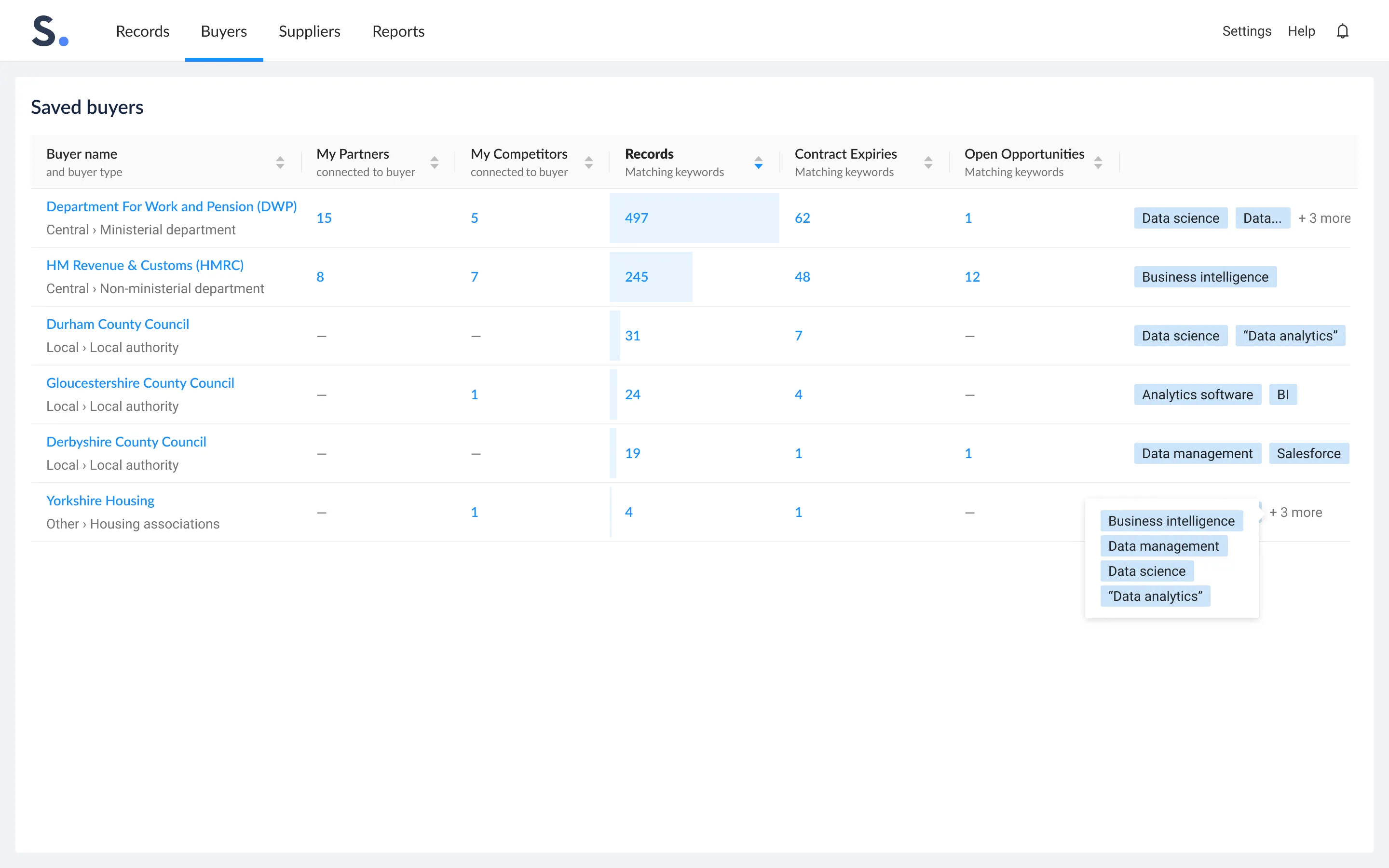The image size is (1389, 868).
Task: Switch to the Reports tab
Action: pyautogui.click(x=398, y=31)
